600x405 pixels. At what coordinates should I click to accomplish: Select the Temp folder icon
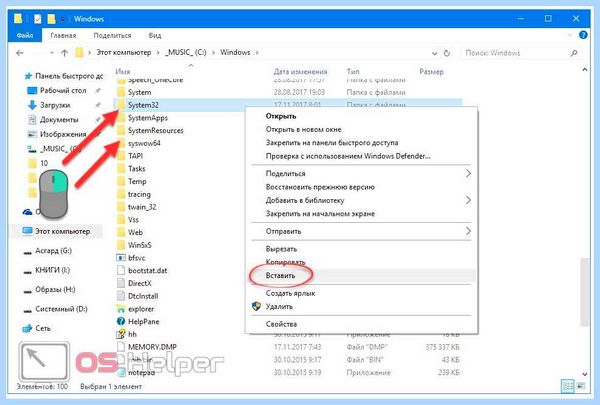coord(121,181)
